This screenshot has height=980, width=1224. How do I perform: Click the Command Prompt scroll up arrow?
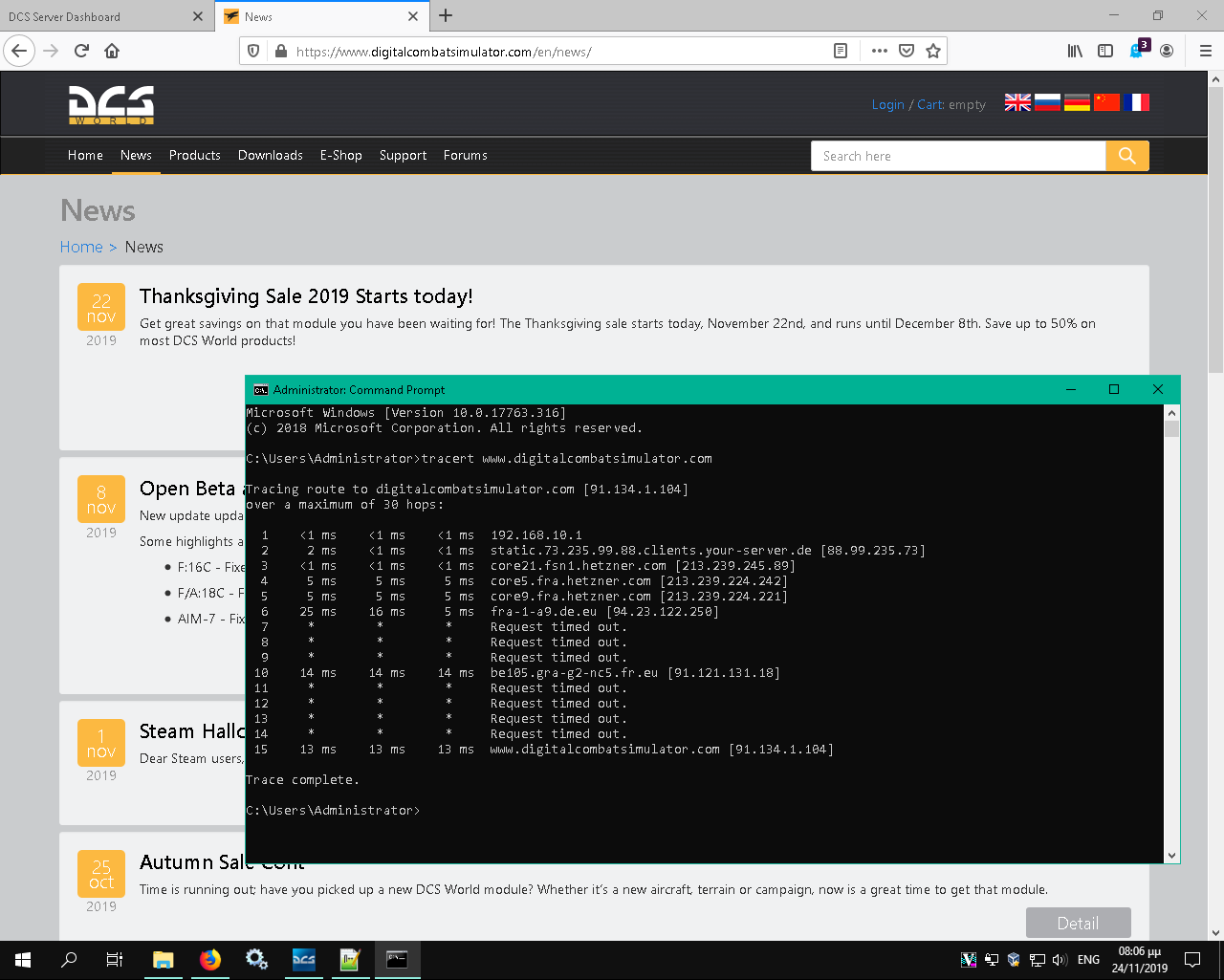tap(1172, 413)
